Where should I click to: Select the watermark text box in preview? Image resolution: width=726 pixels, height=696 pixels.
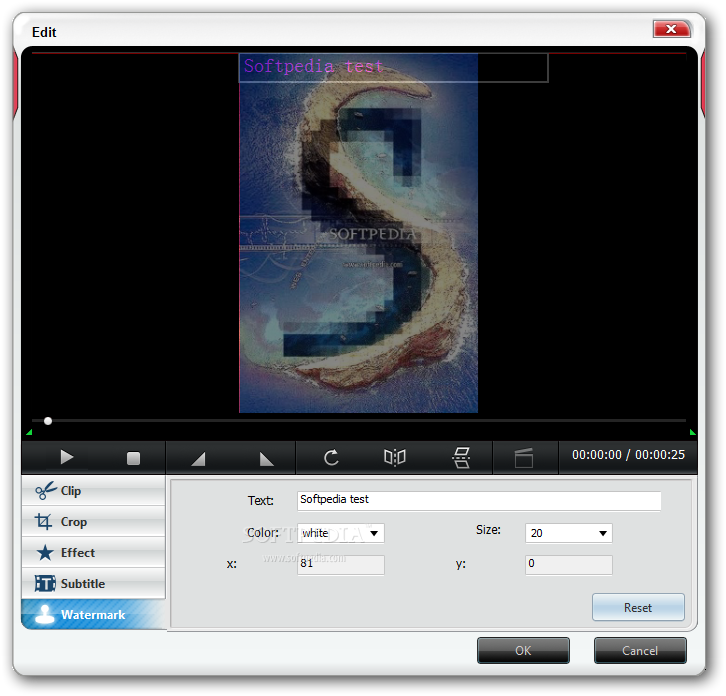(x=393, y=68)
